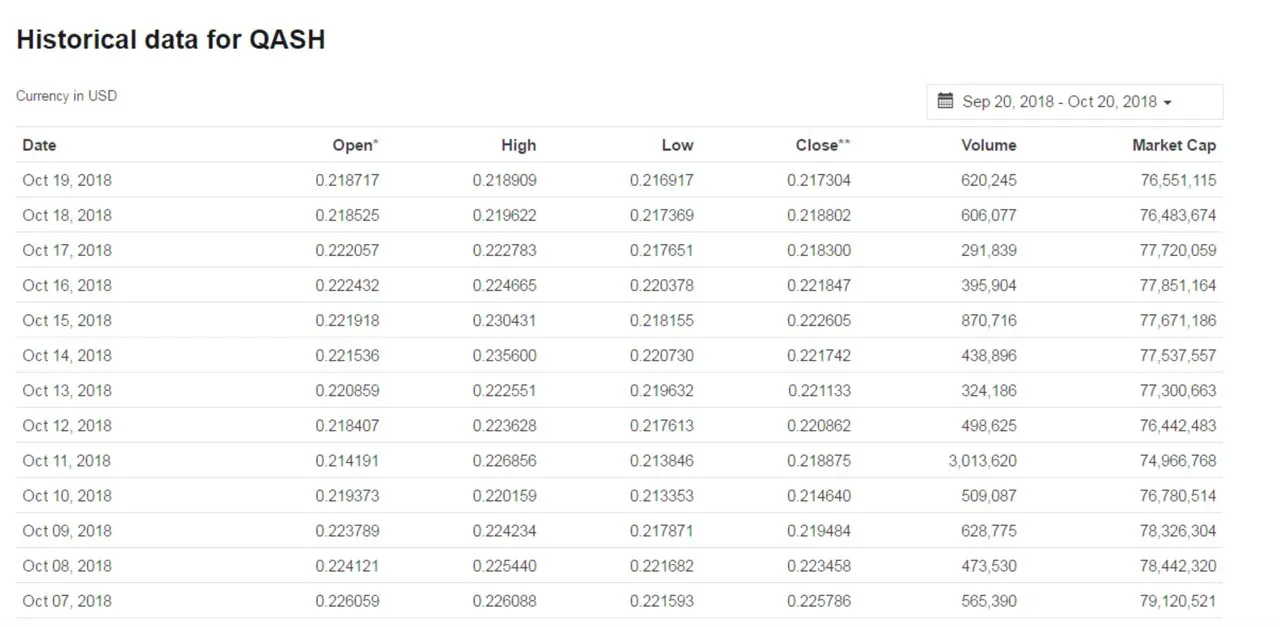Image resolution: width=1280 pixels, height=627 pixels.
Task: Click the open value 0.218717
Action: click(347, 181)
